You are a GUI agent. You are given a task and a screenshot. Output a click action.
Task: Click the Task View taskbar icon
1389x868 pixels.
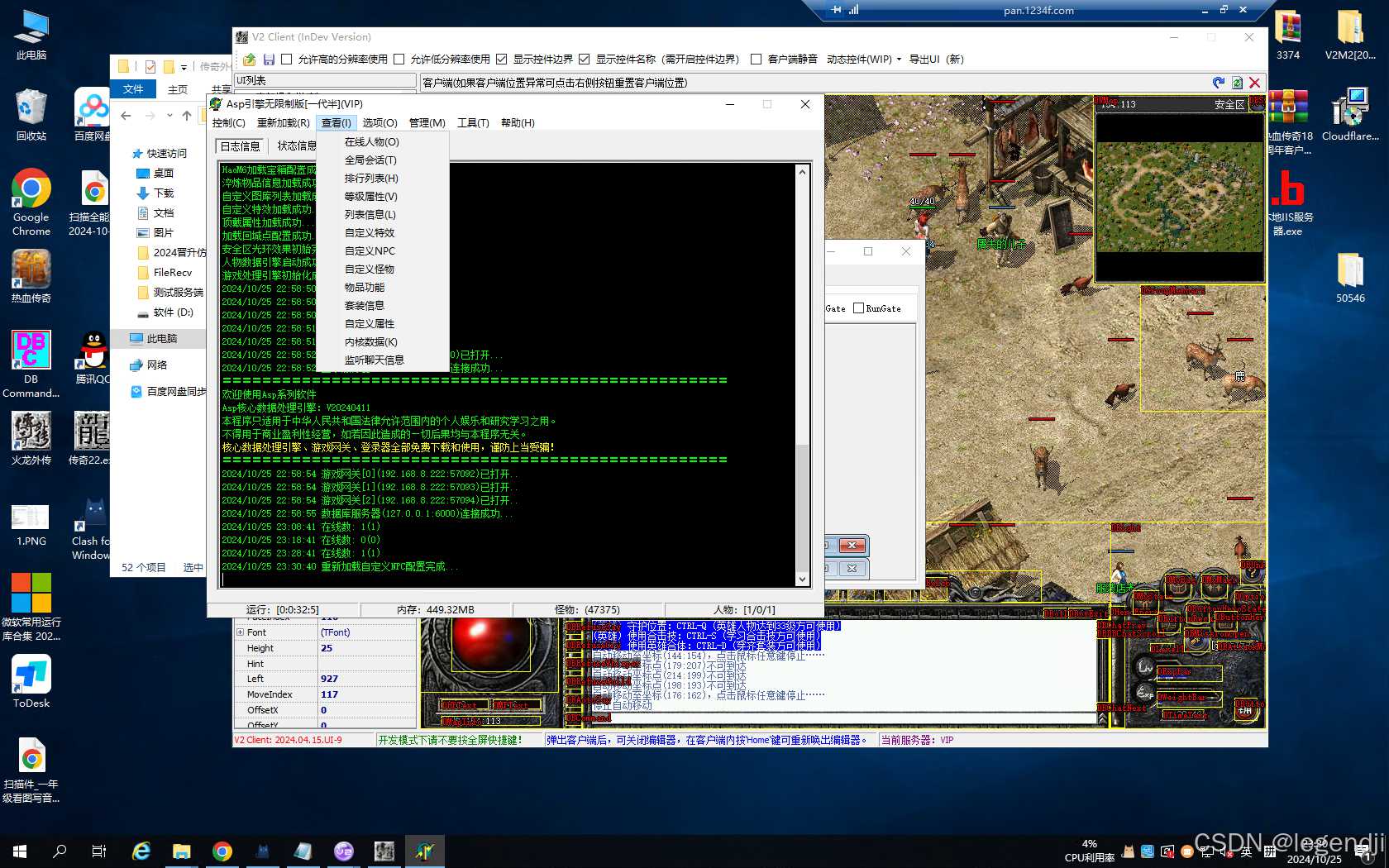tap(99, 851)
